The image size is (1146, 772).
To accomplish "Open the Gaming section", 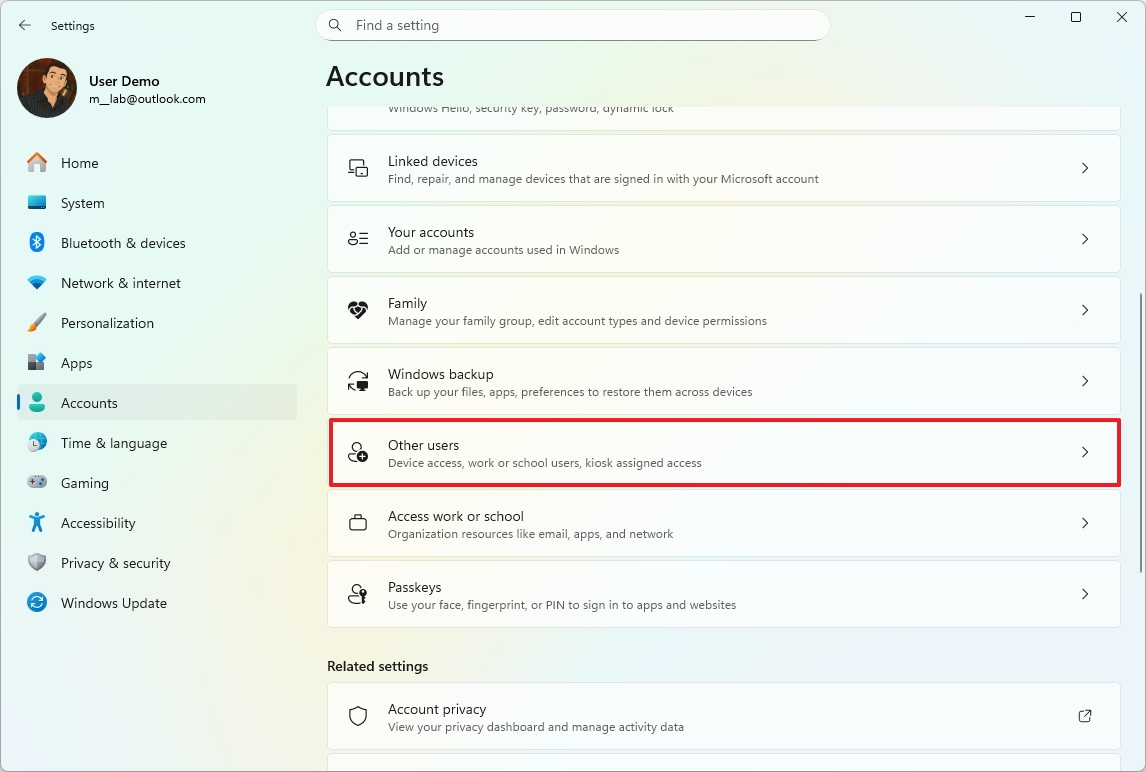I will tap(157, 482).
